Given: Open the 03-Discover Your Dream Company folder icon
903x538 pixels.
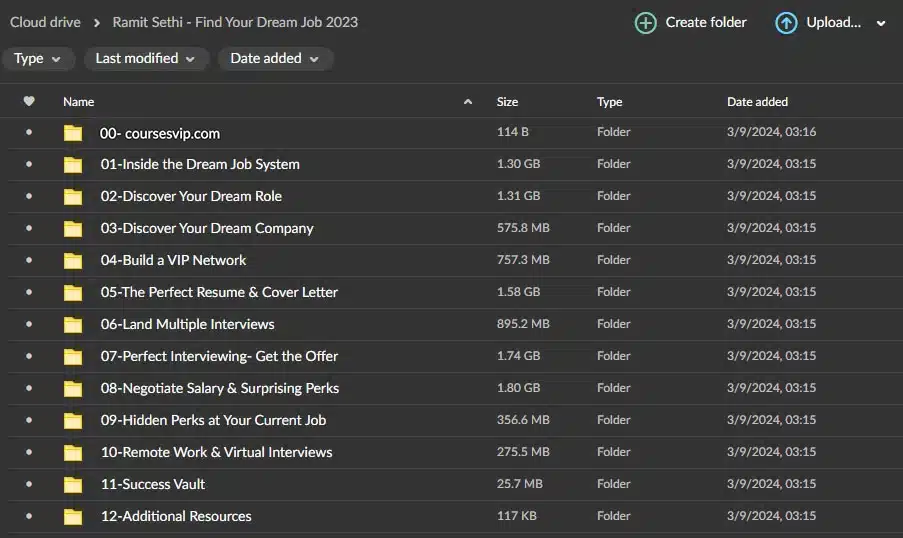Looking at the screenshot, I should click(x=73, y=229).
